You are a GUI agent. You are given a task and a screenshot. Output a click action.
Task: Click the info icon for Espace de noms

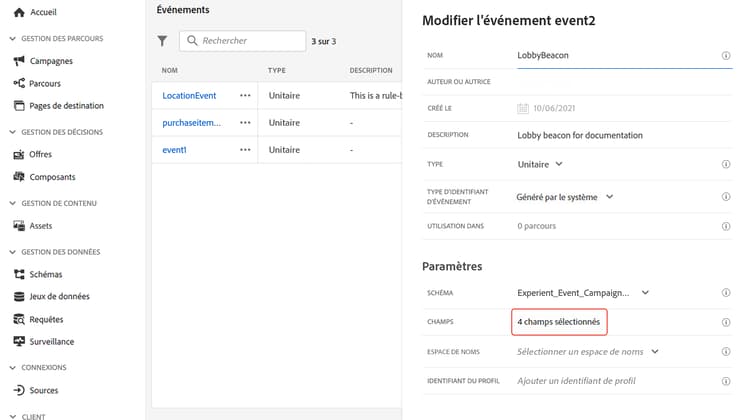[x=726, y=352]
